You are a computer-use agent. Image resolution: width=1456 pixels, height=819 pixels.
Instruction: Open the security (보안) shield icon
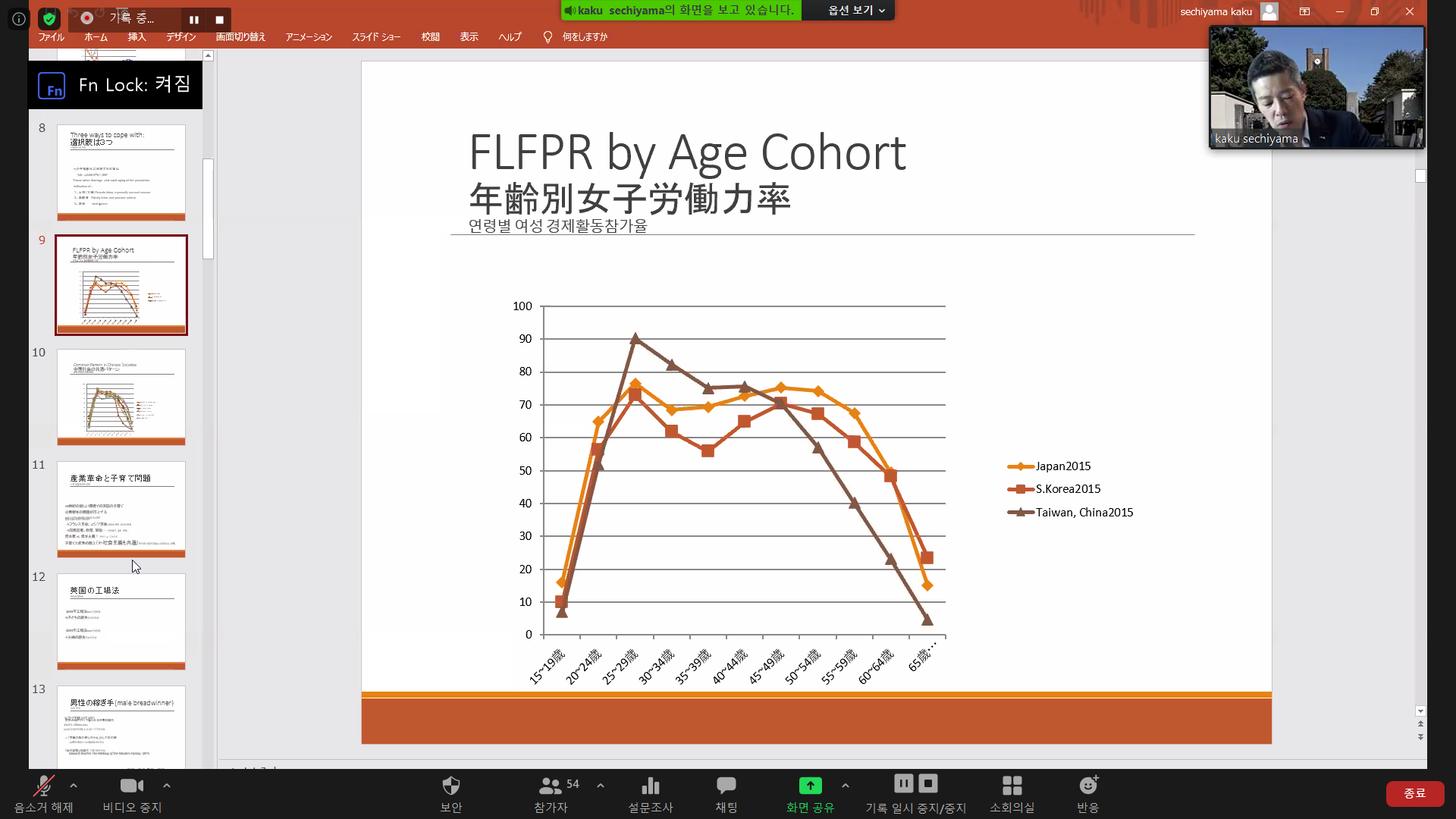450,786
